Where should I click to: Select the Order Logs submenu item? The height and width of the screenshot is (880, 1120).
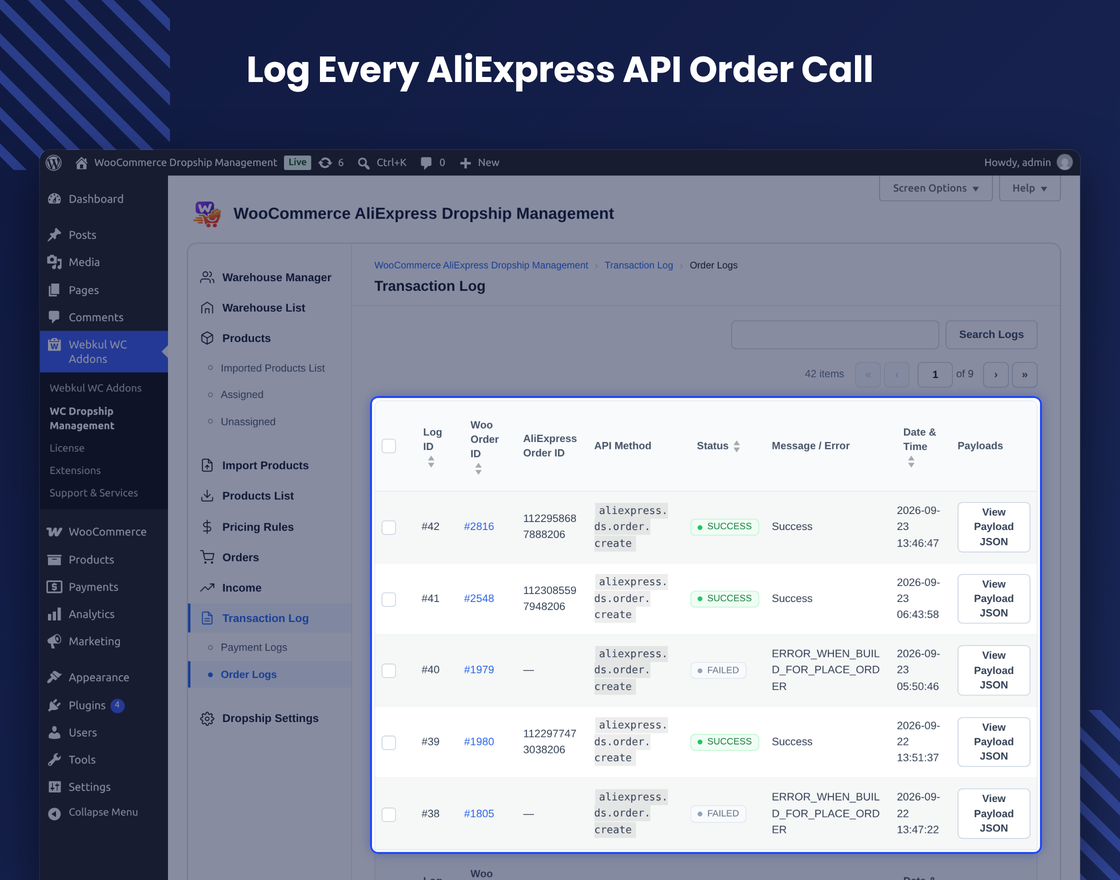pos(248,674)
